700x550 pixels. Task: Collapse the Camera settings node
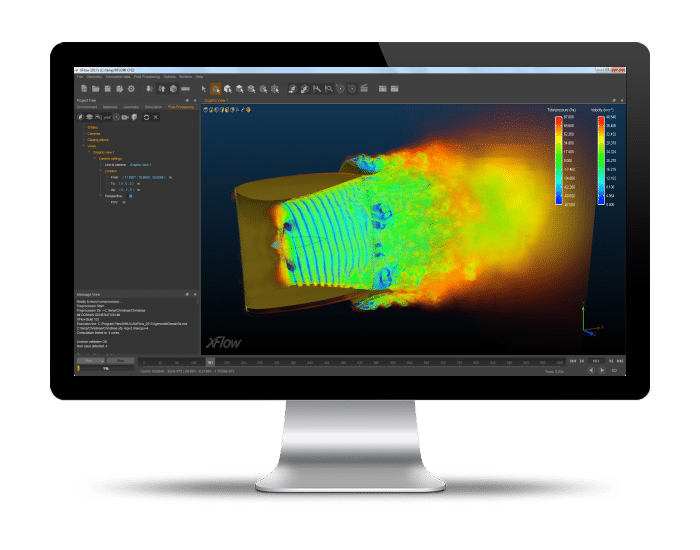[95, 158]
